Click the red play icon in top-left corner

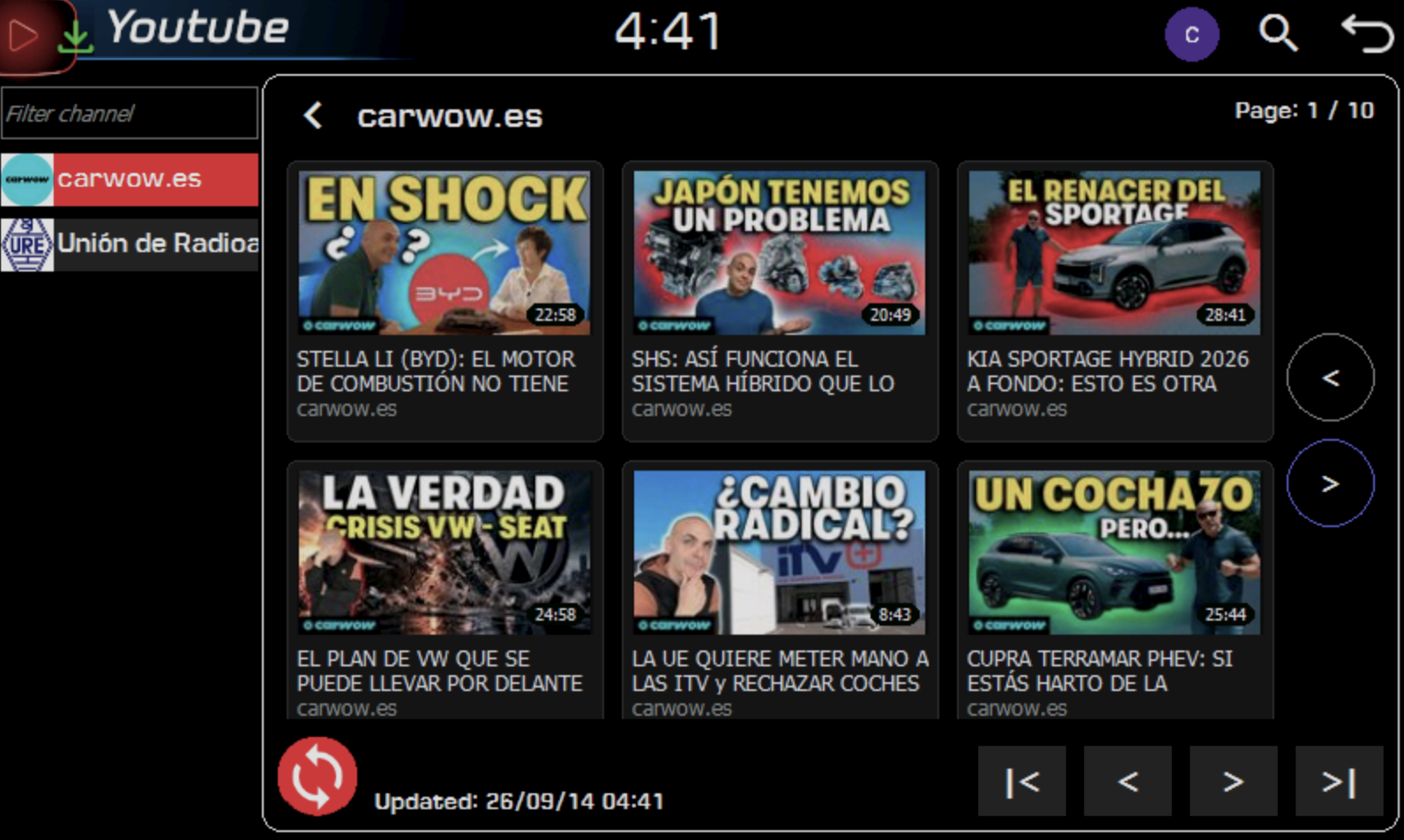click(23, 35)
